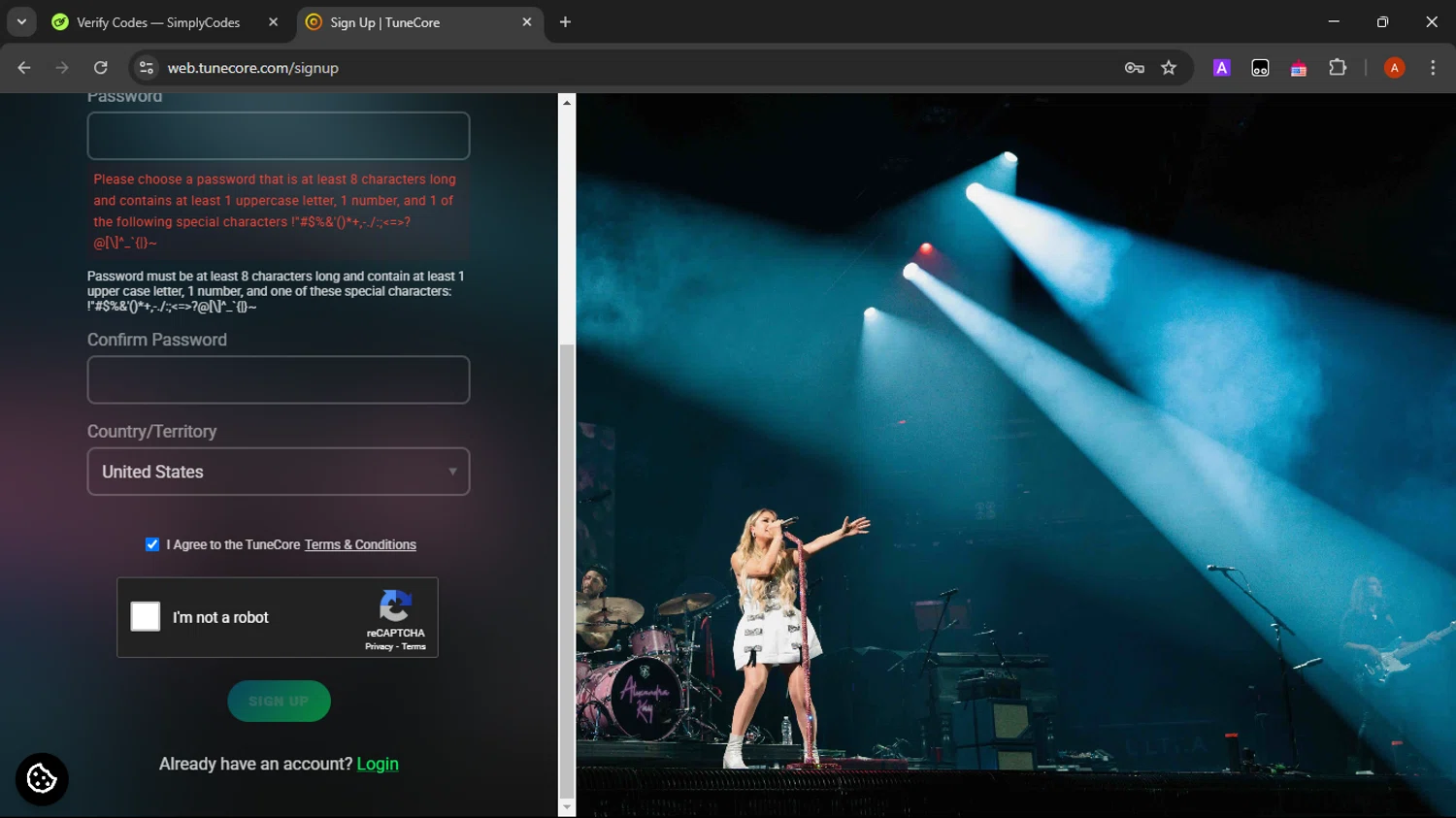
Task: Click the Confirm Password input field
Action: pos(279,380)
